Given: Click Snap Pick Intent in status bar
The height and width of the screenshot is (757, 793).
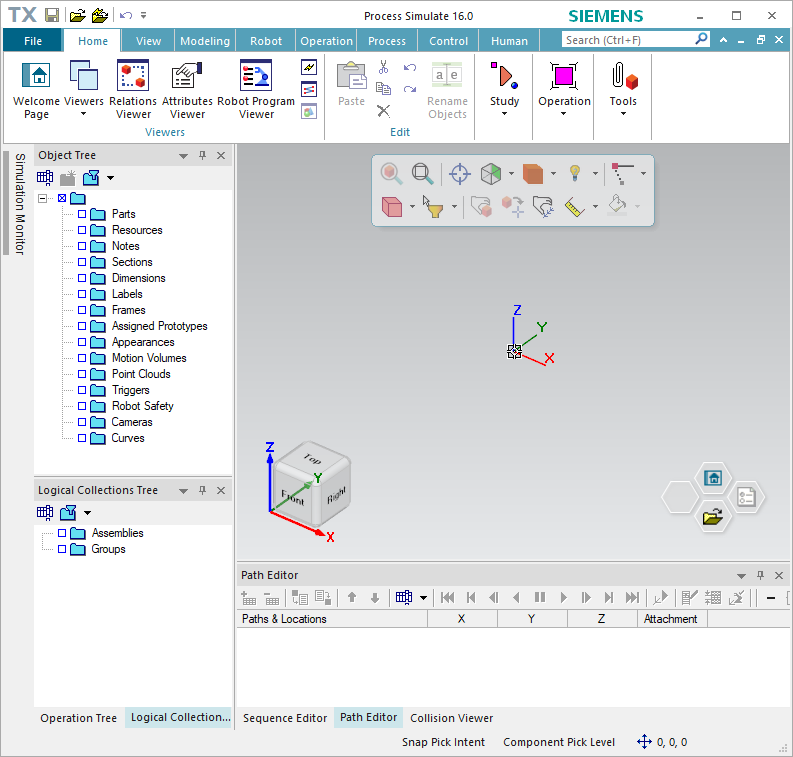Looking at the screenshot, I should pos(443,742).
